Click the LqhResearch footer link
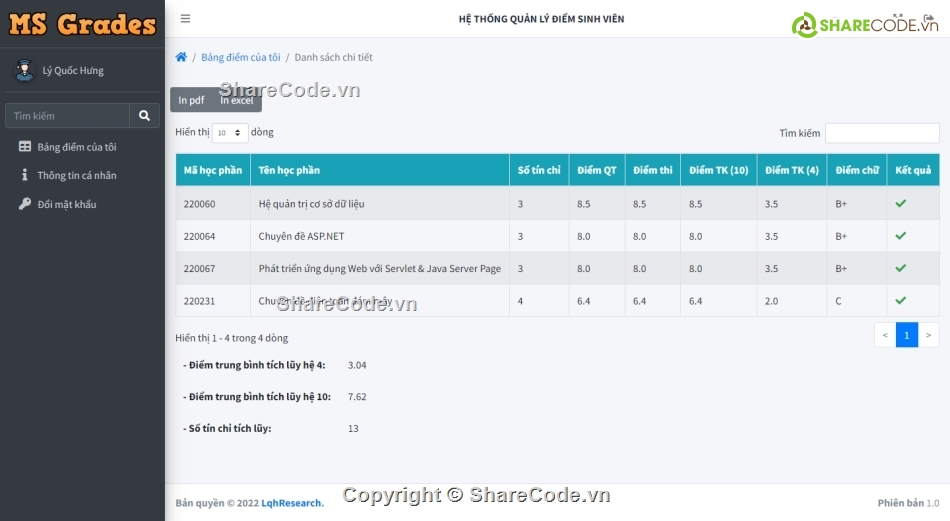 [292, 503]
